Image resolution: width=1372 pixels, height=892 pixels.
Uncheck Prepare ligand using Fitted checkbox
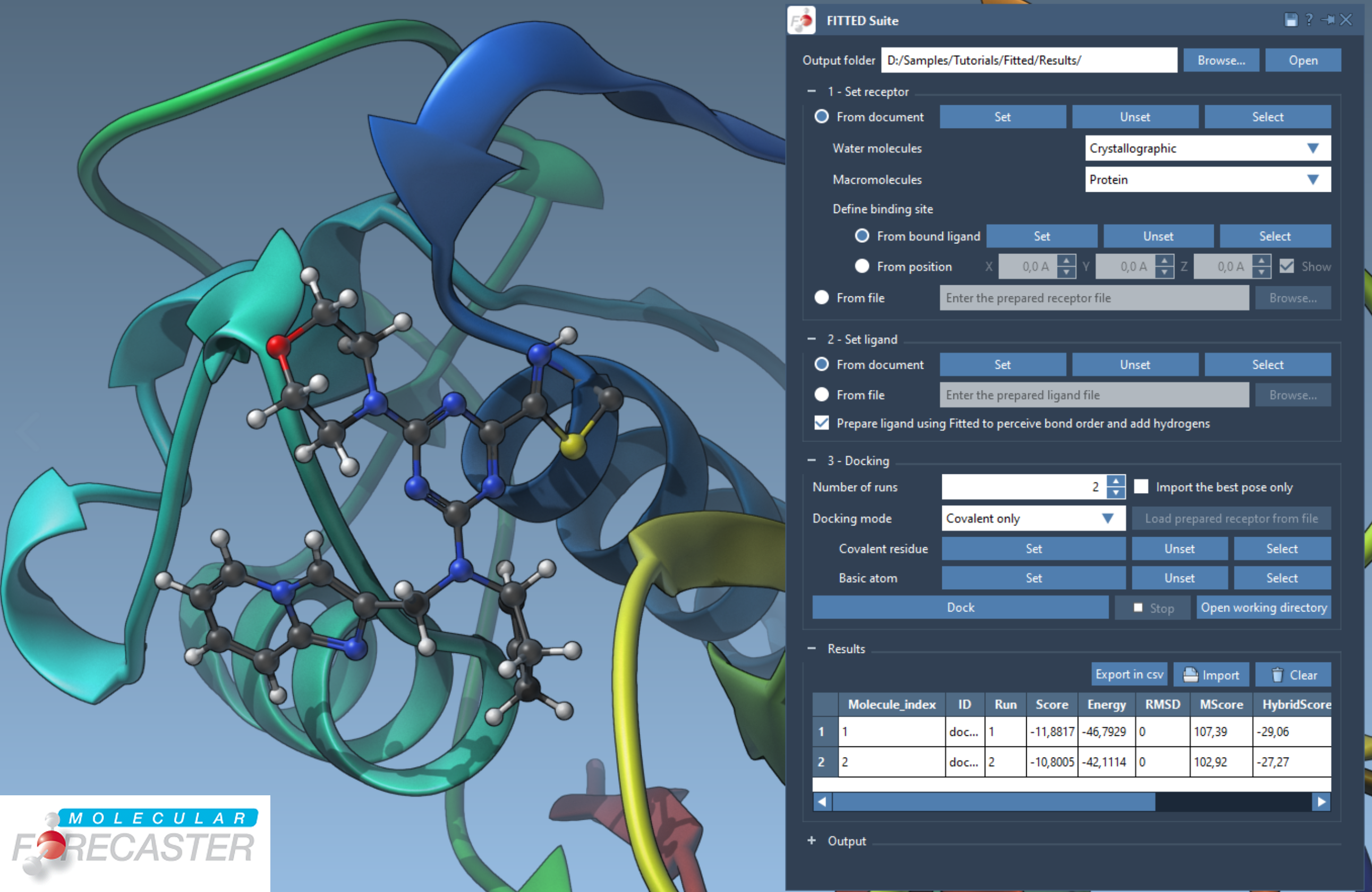click(822, 423)
